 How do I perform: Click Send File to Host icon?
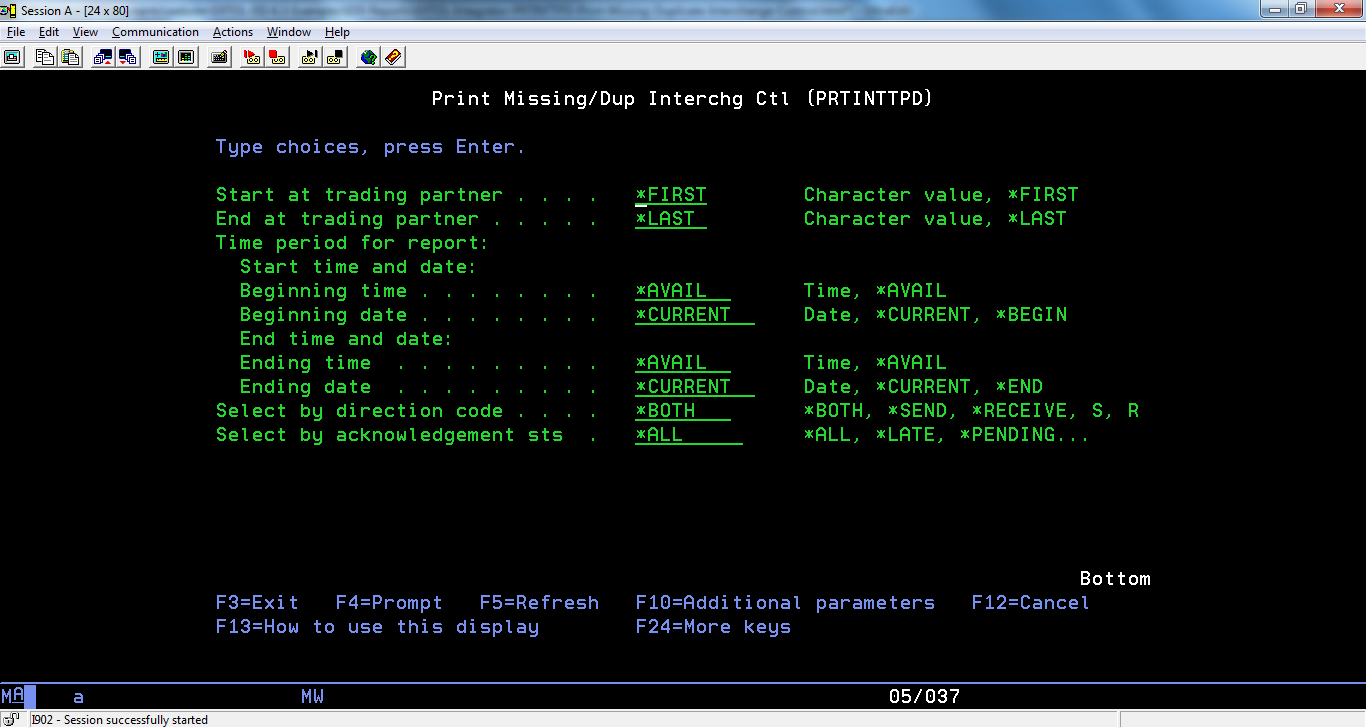click(102, 57)
